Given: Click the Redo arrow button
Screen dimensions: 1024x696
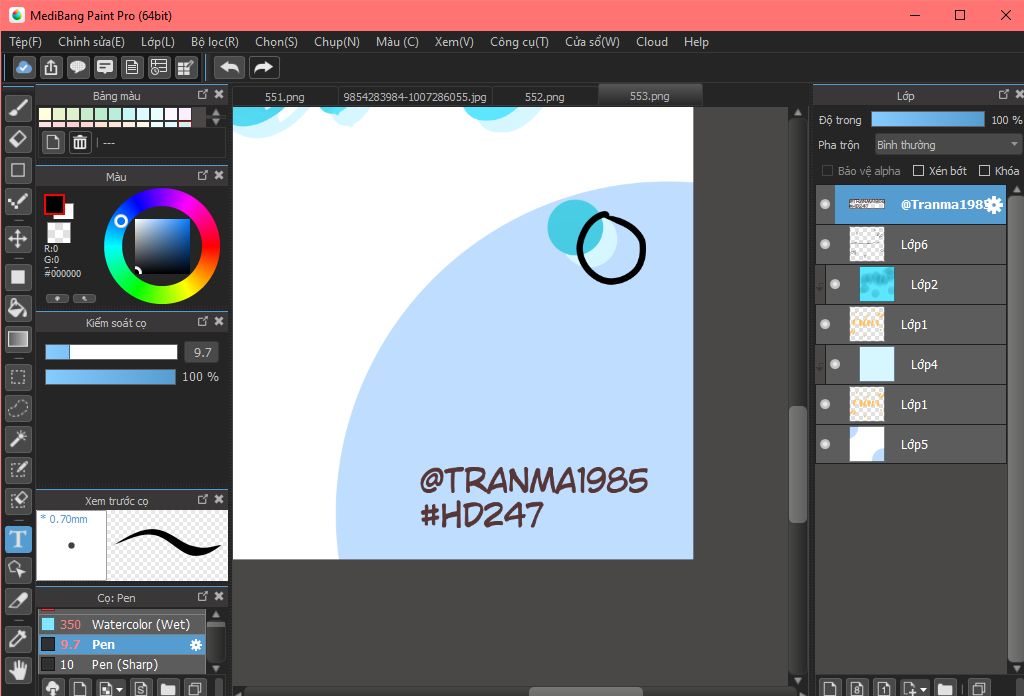Looking at the screenshot, I should tap(263, 67).
